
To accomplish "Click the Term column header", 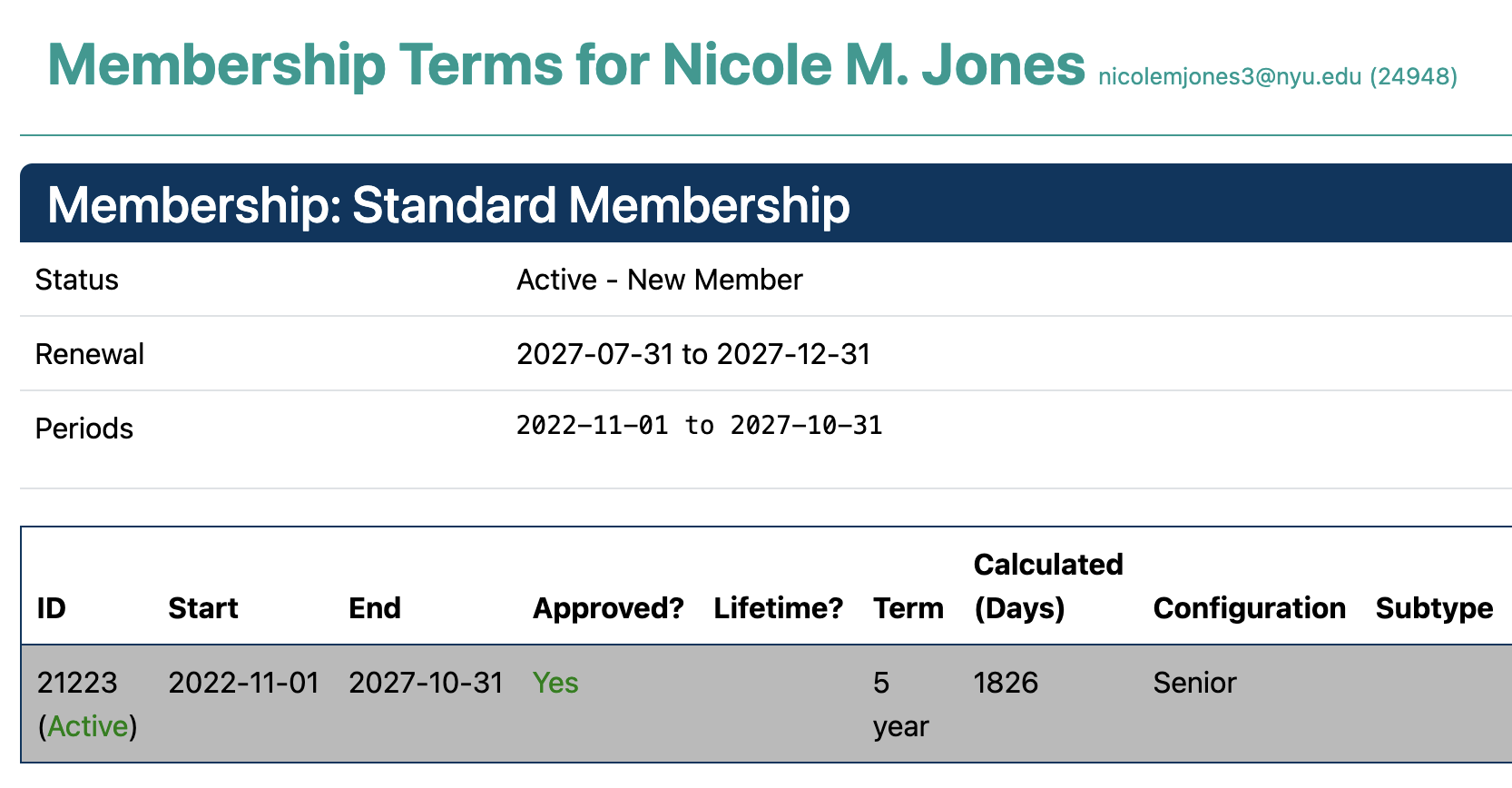I will 908,608.
